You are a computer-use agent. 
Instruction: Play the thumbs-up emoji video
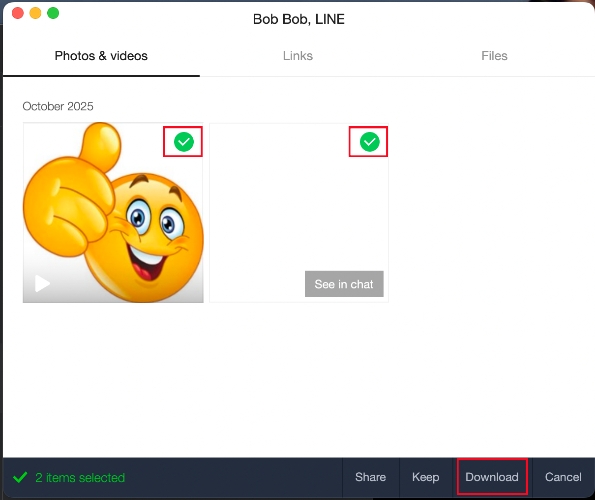[x=42, y=283]
